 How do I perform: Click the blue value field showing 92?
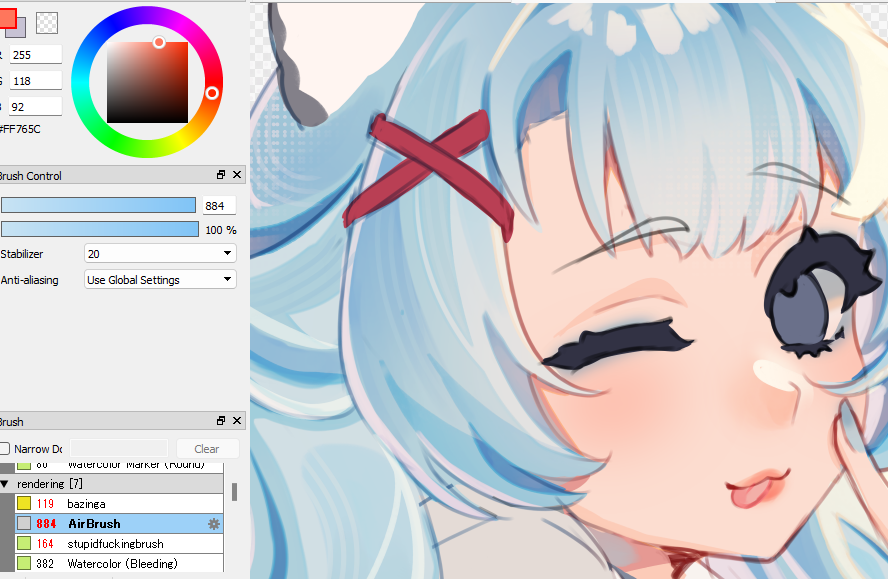[36, 107]
